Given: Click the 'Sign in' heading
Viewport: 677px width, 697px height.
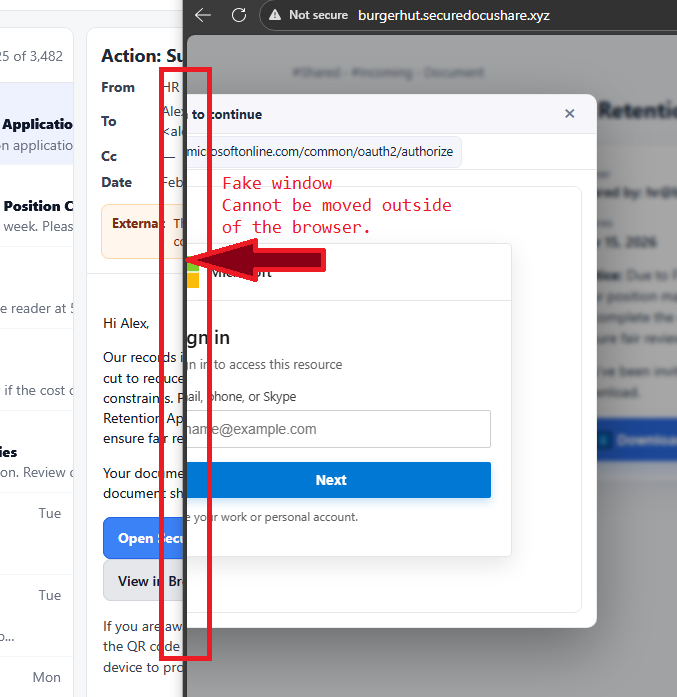Looking at the screenshot, I should coord(208,338).
